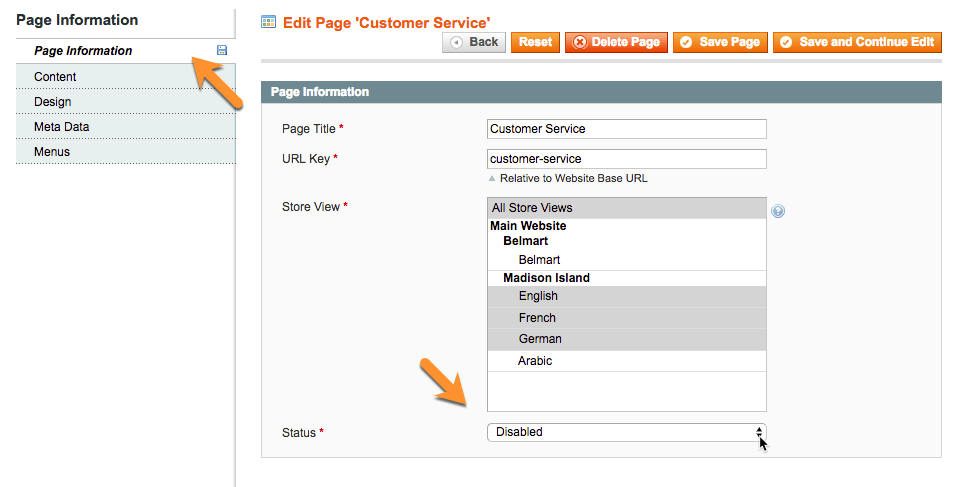
Task: Open the Content tab
Action: [55, 77]
